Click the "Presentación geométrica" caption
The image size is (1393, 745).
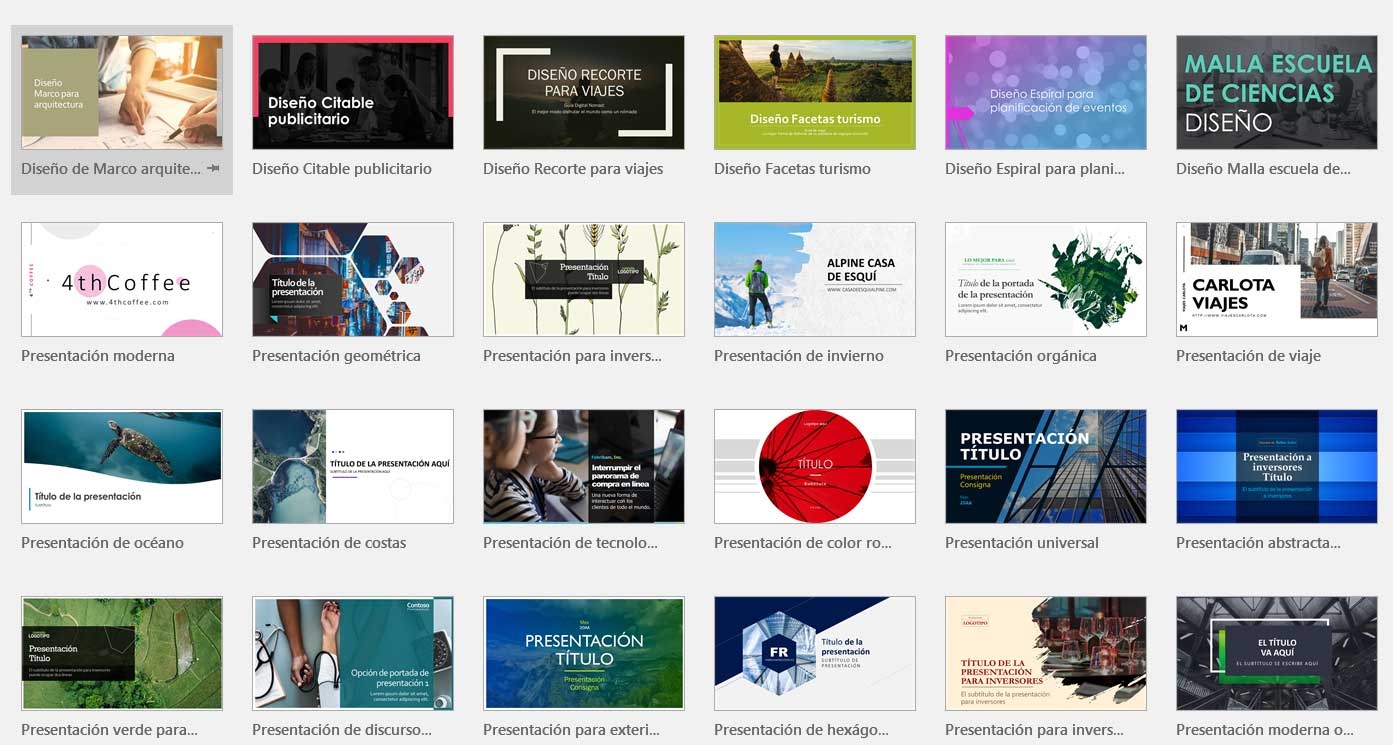(336, 356)
